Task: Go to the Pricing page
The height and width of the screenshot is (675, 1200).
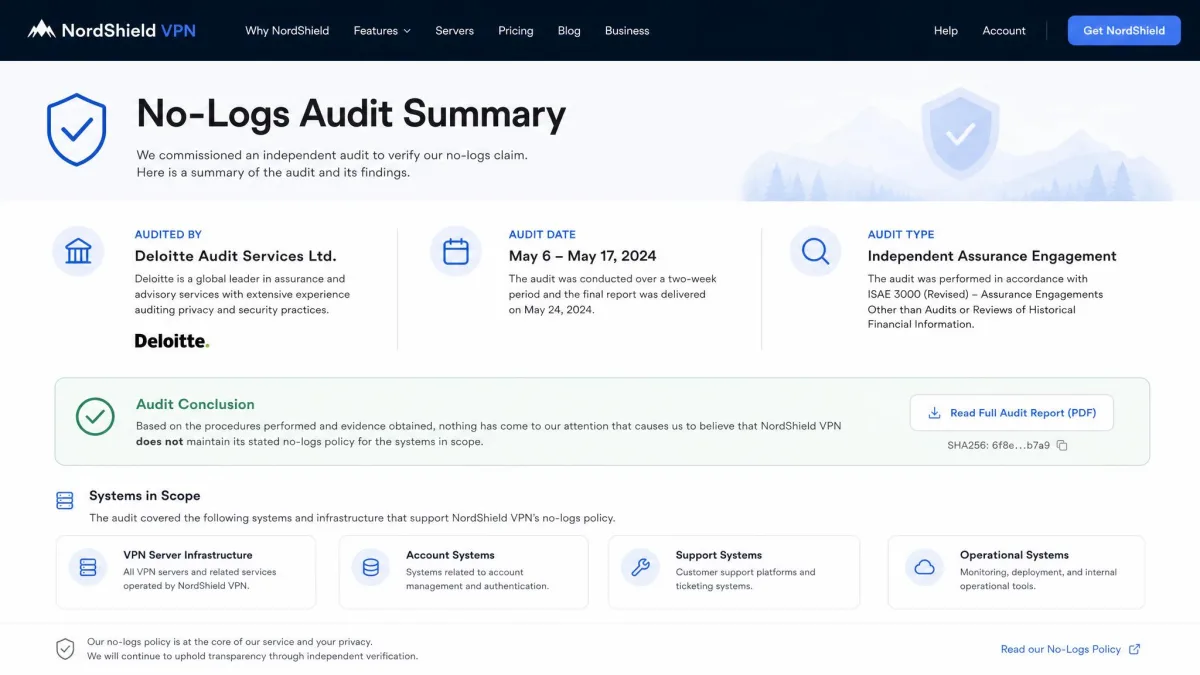Action: click(516, 31)
